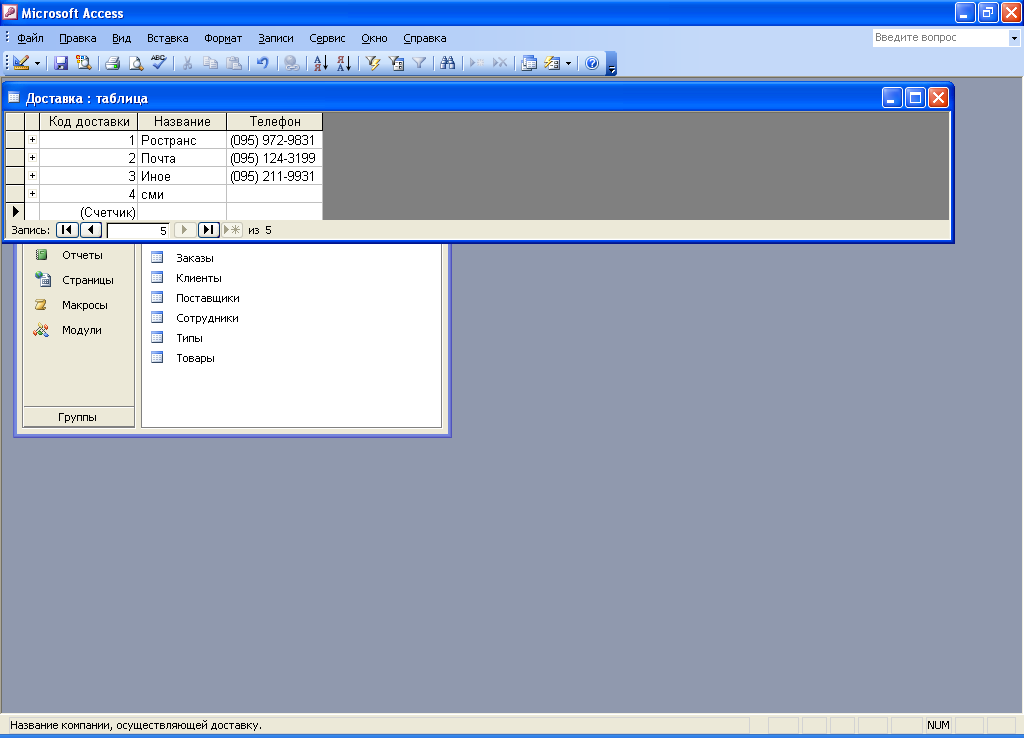Click Filter By Form icon
The image size is (1024, 738).
[396, 63]
